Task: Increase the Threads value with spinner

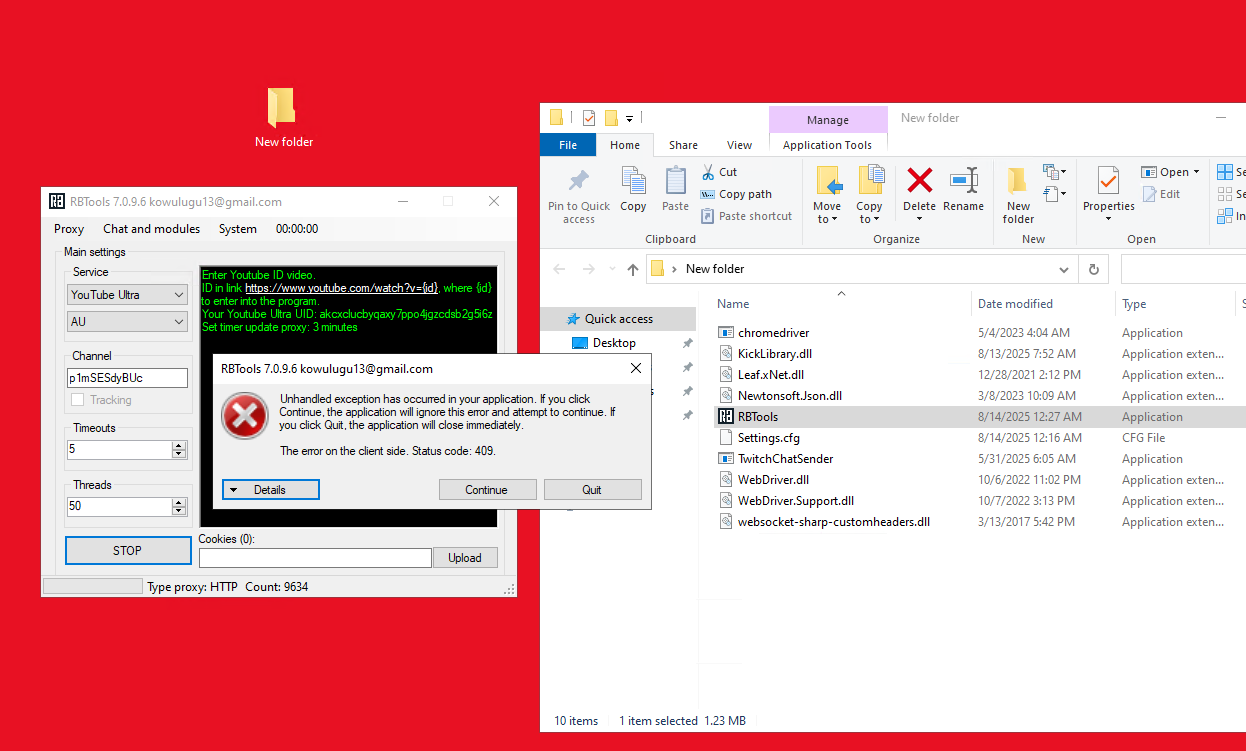Action: point(179,501)
